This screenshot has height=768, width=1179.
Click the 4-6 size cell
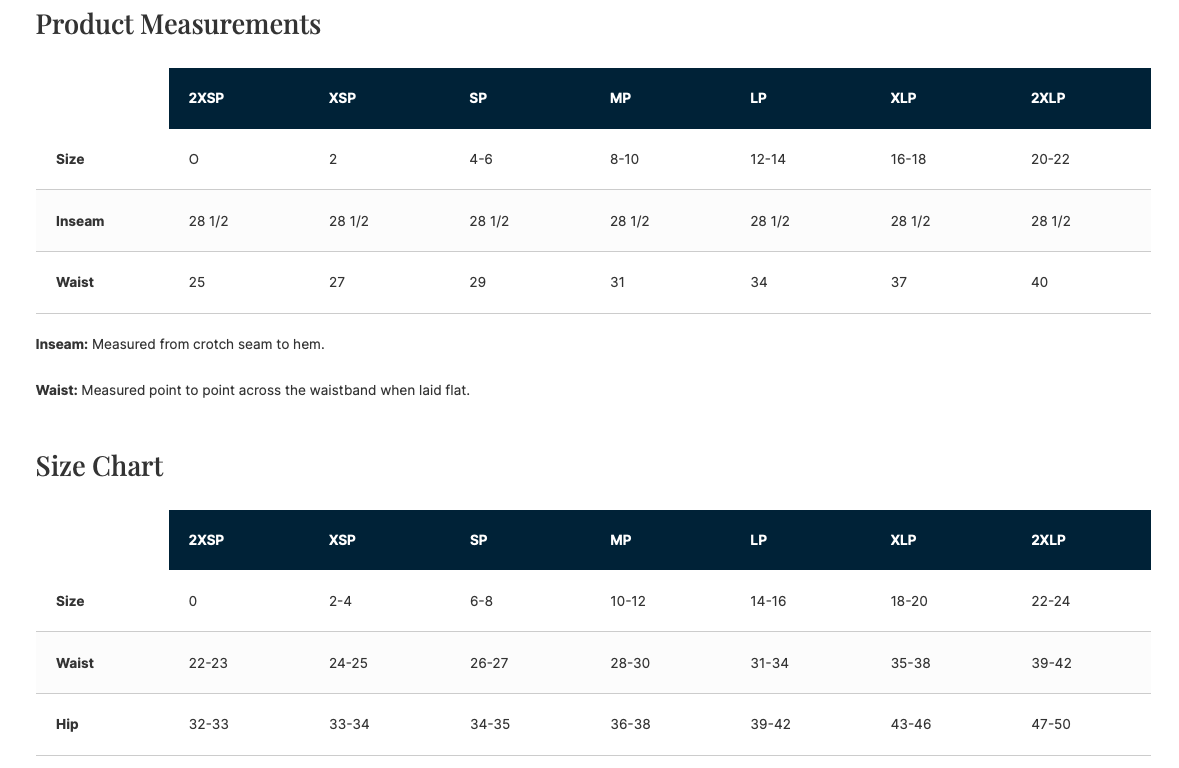tap(481, 159)
